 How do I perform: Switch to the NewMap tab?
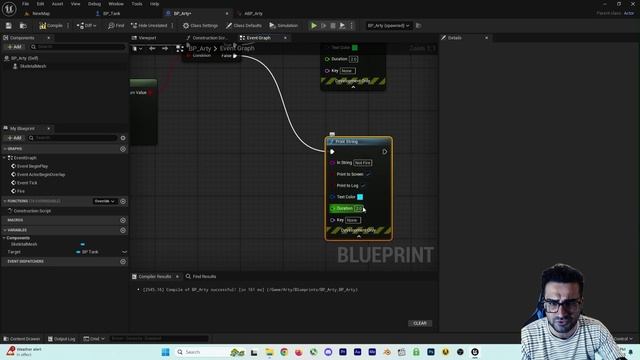pyautogui.click(x=41, y=13)
